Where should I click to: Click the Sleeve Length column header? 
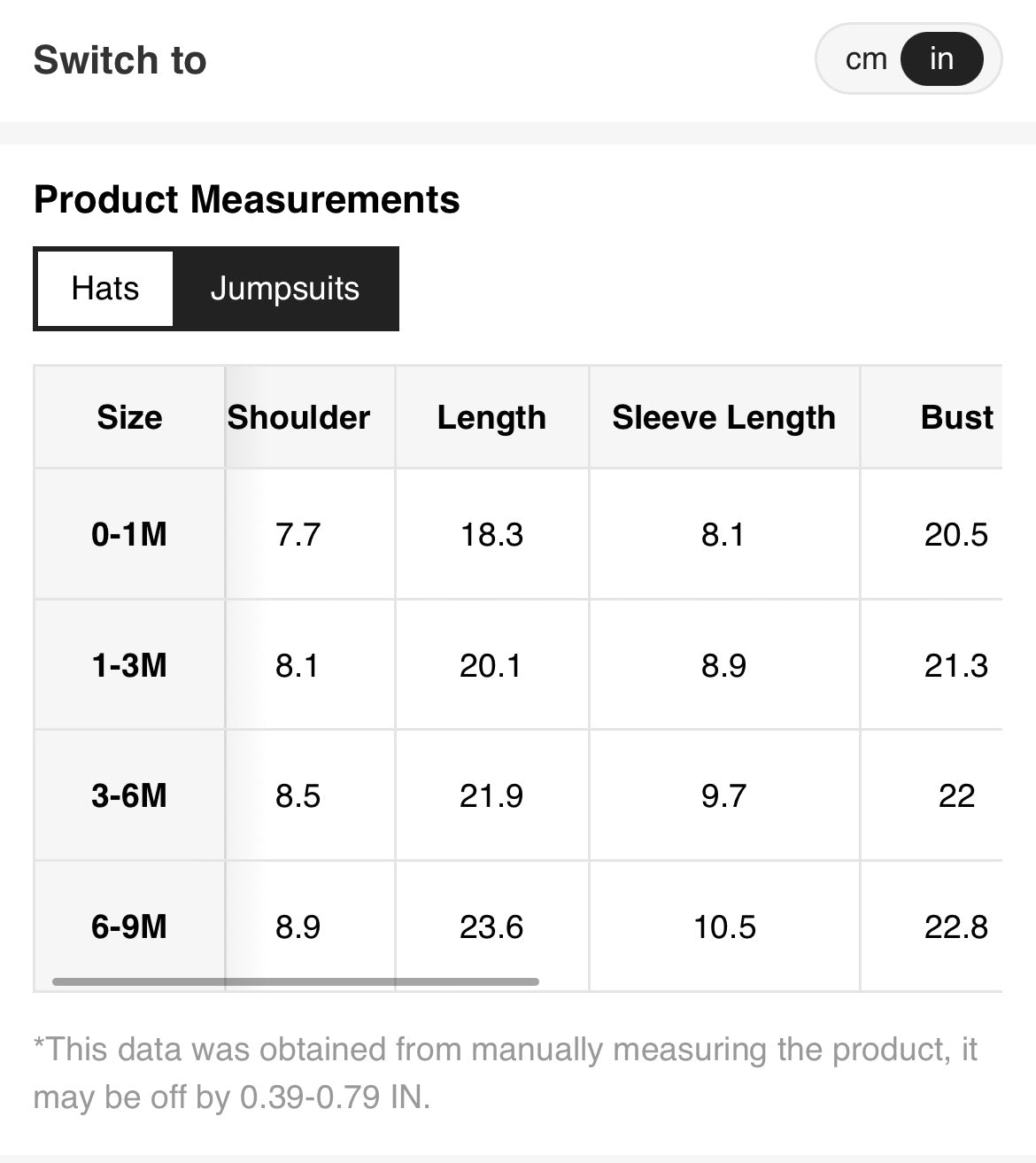coord(723,417)
